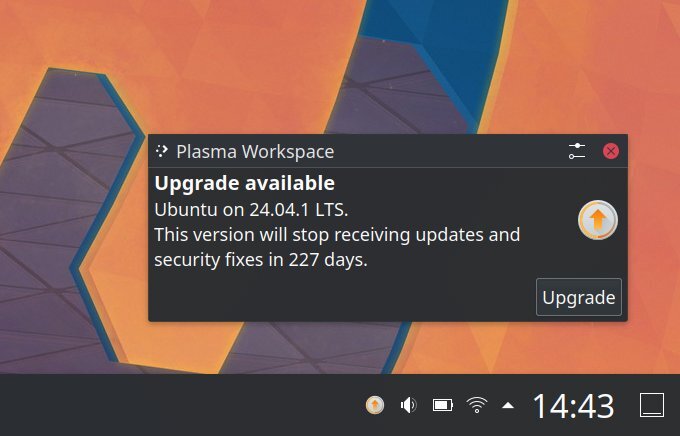Open the Wi-Fi network icon in tray
680x436 pixels.
pyautogui.click(x=477, y=405)
